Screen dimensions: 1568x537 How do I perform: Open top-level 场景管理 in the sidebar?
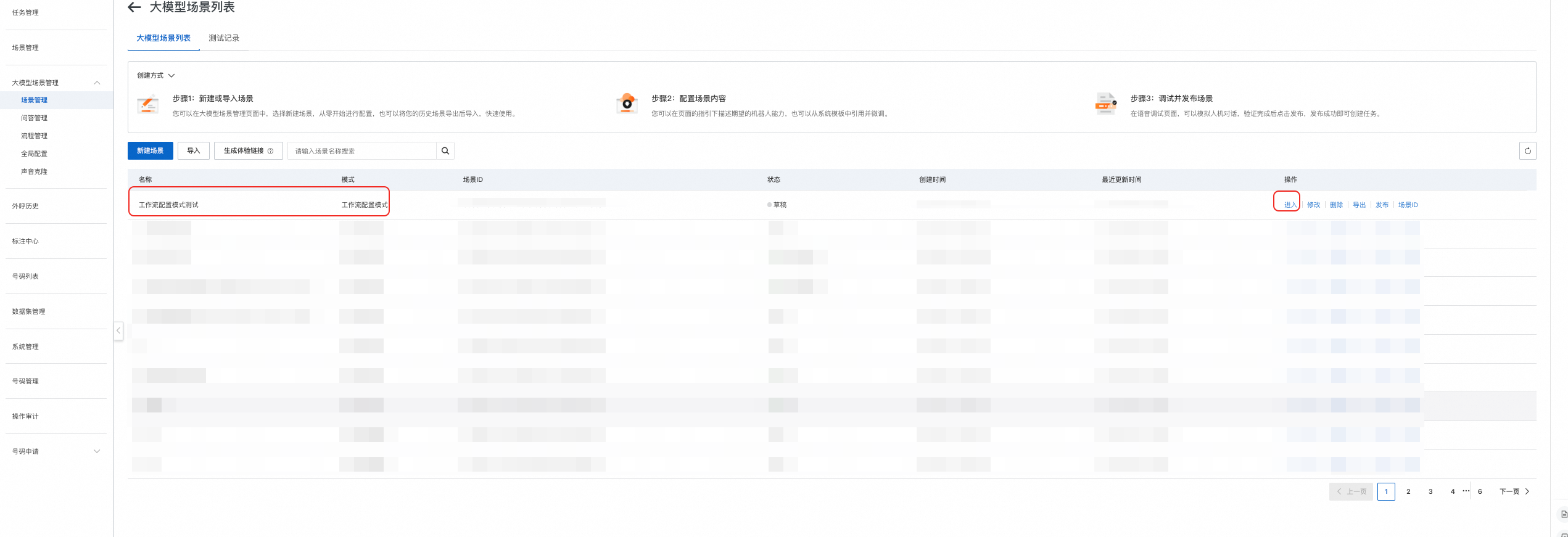tap(25, 47)
